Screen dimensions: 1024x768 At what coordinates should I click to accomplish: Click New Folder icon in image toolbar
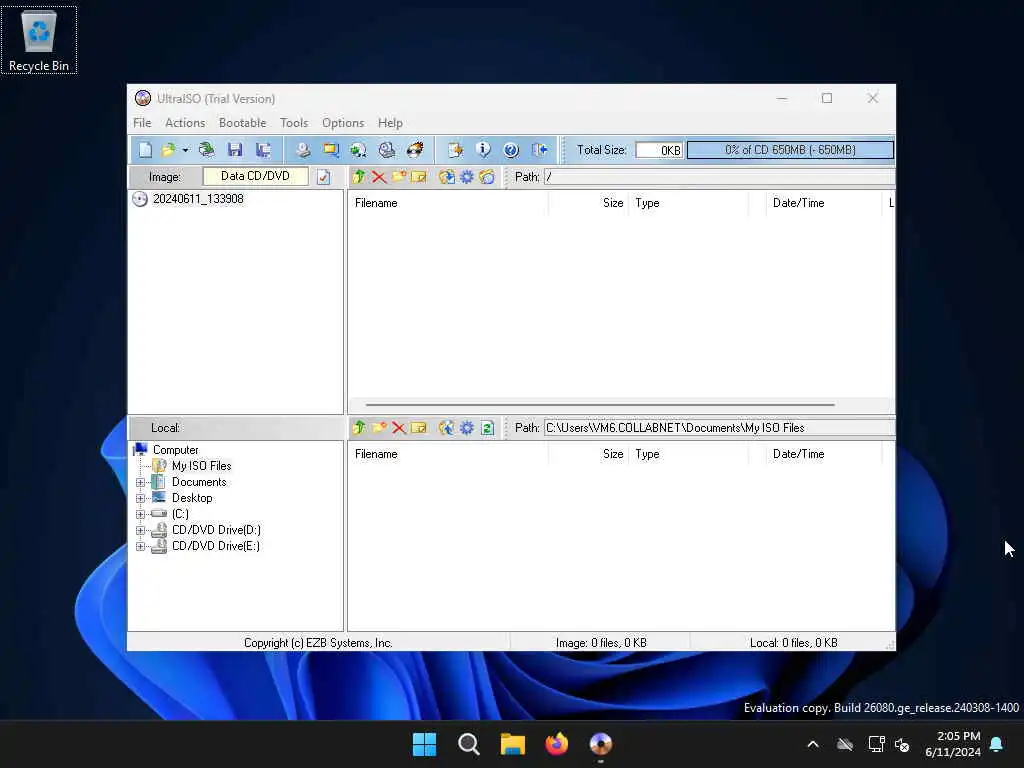(x=399, y=177)
